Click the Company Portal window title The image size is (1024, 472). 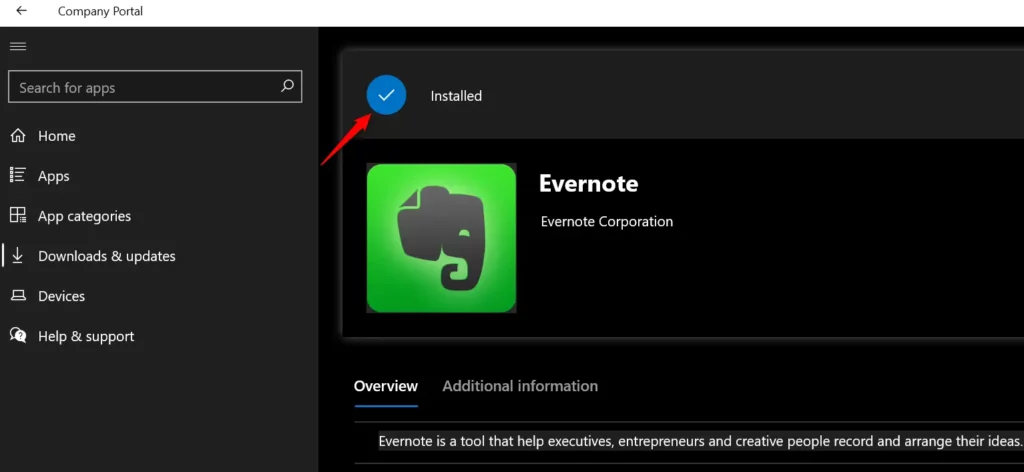tap(100, 11)
